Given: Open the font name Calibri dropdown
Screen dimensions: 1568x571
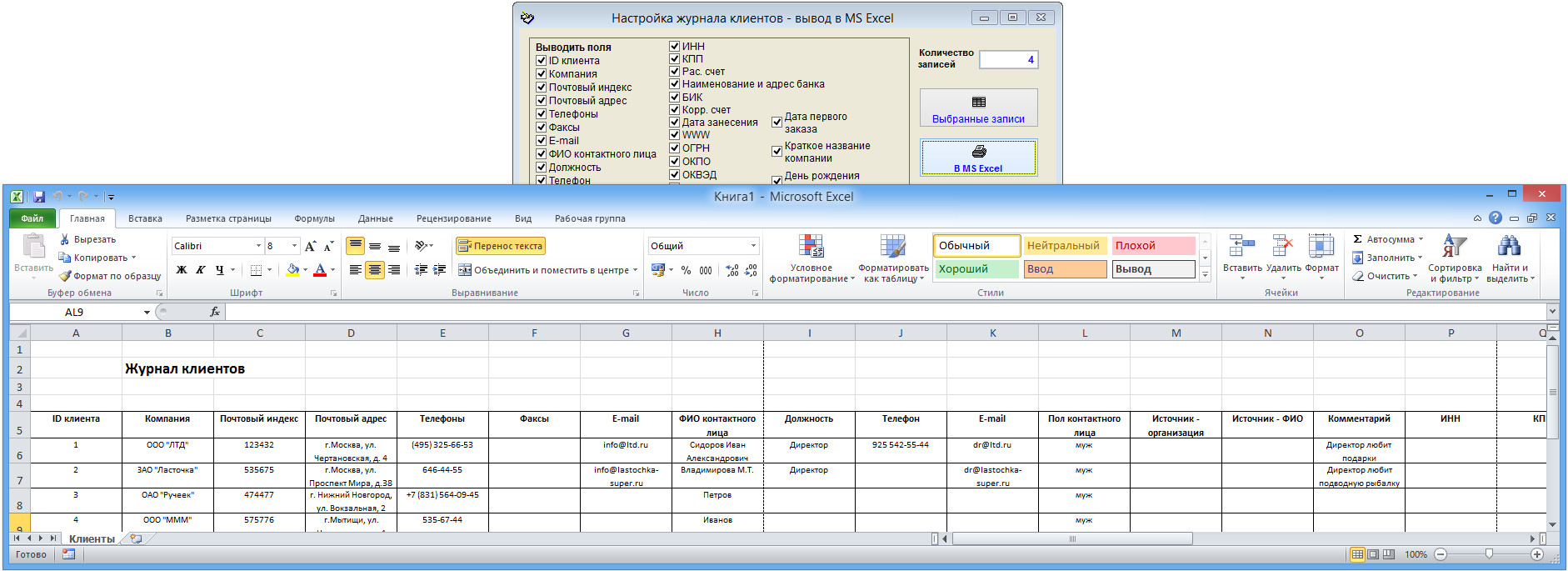Looking at the screenshot, I should [x=258, y=246].
